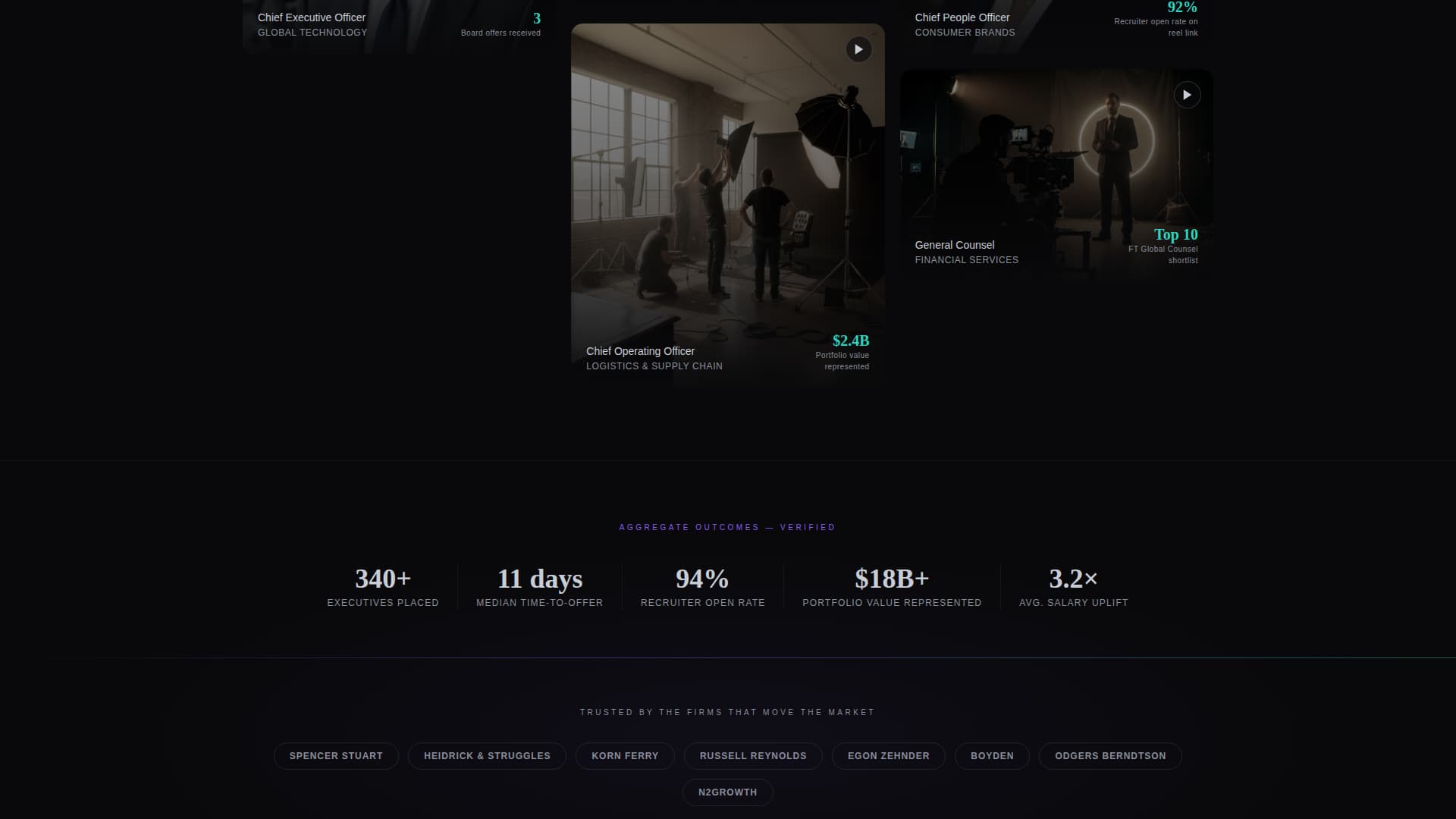This screenshot has height=819, width=1456.
Task: Select the Spencer Stuart firm pill
Action: [x=336, y=756]
